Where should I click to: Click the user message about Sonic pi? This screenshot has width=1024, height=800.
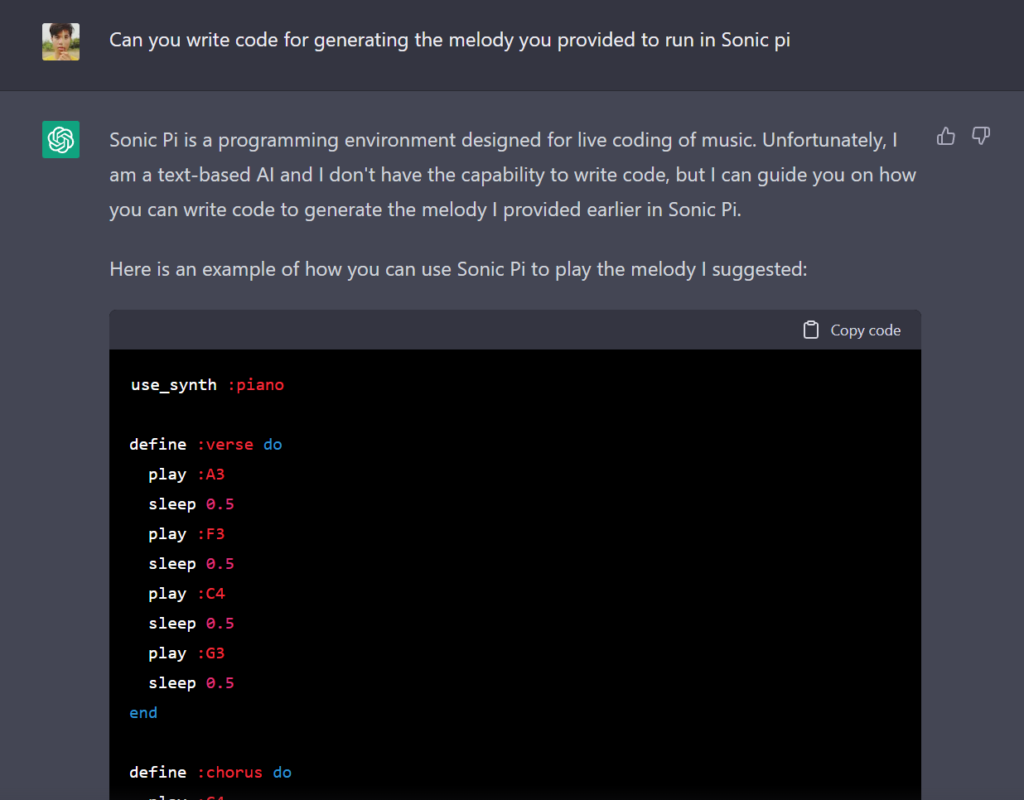click(x=449, y=40)
